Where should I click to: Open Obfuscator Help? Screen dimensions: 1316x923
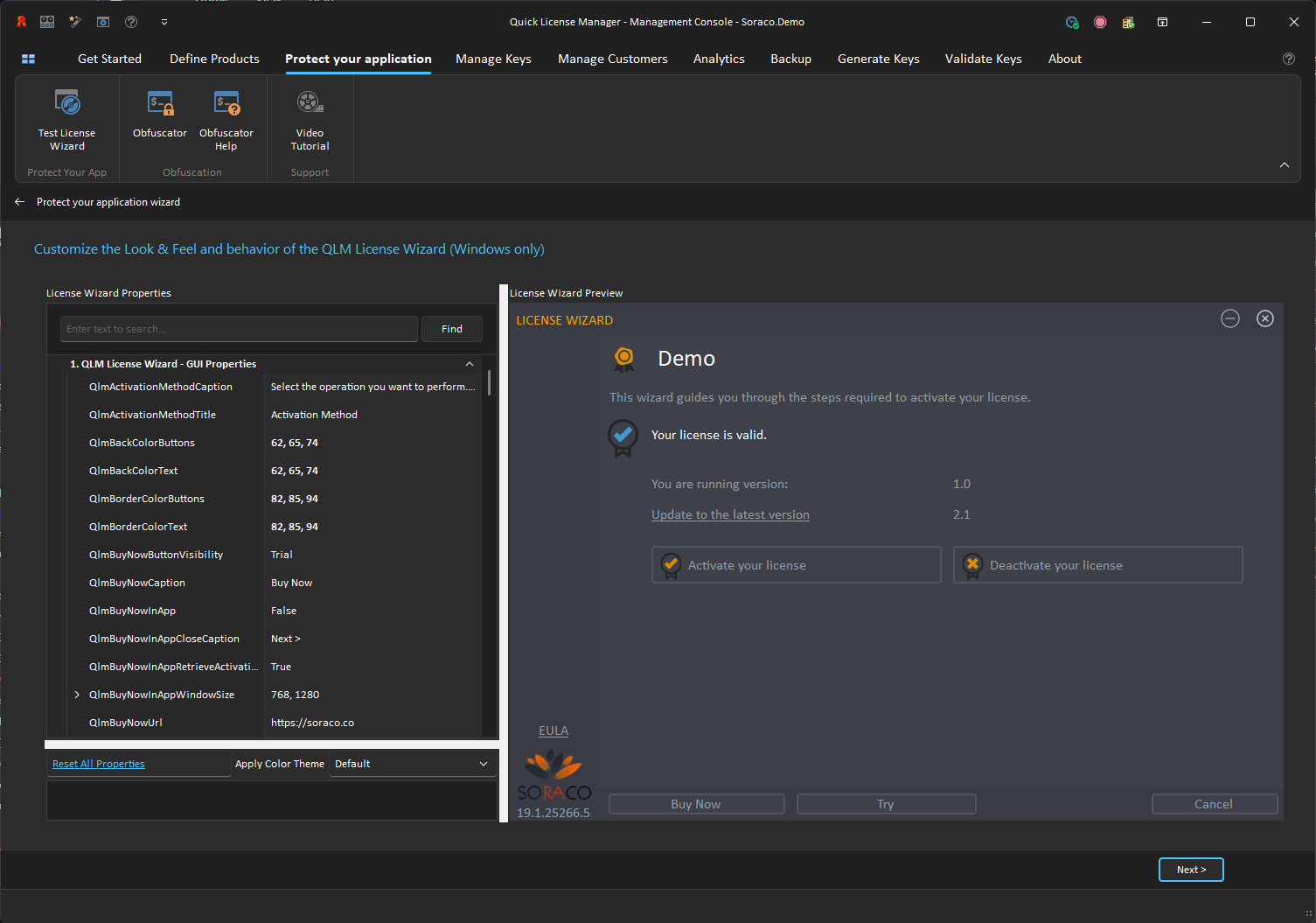[x=226, y=120]
